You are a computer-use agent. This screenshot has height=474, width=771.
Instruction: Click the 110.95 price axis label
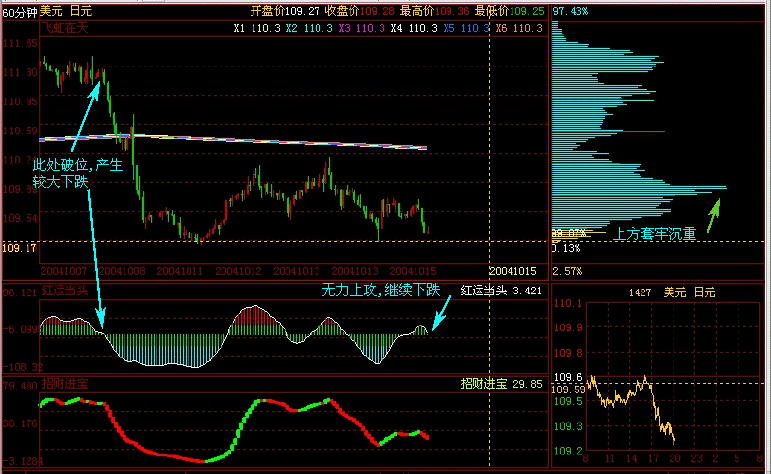coord(20,102)
